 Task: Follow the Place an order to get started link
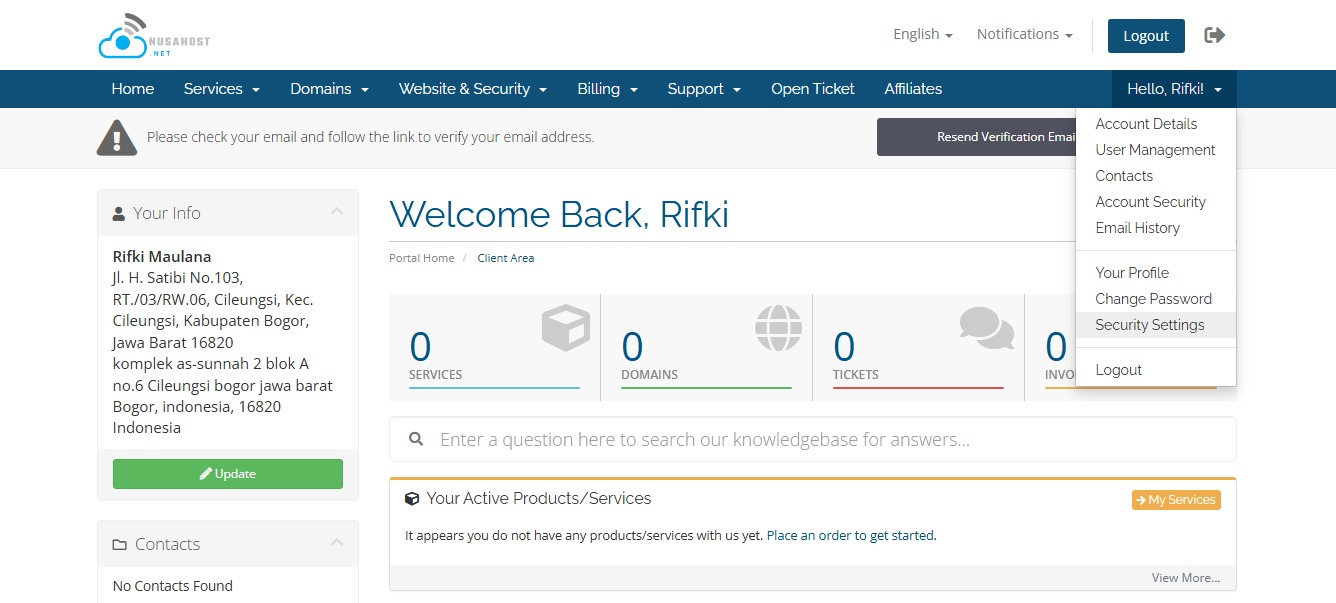pyautogui.click(x=850, y=536)
